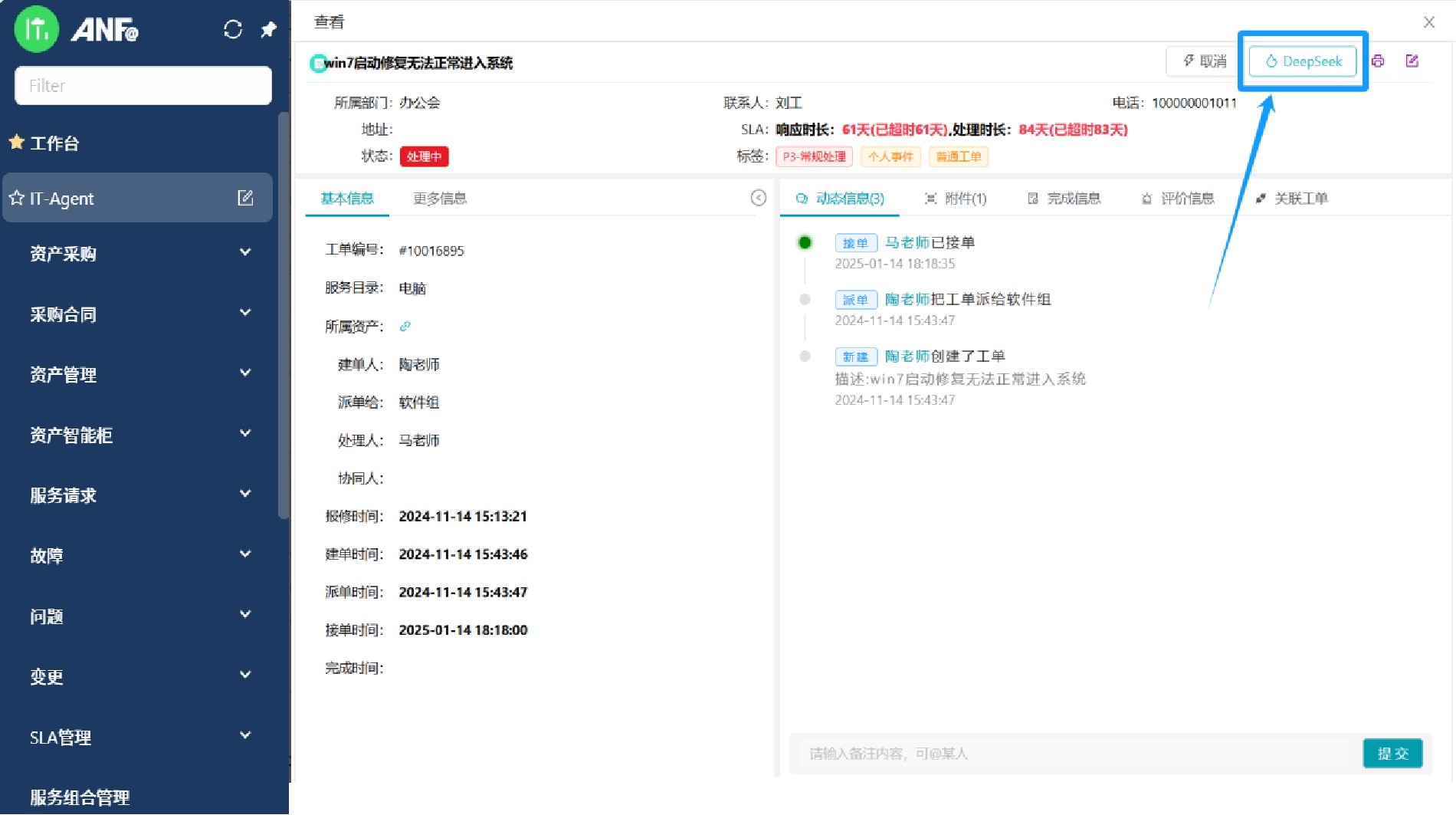Click the refresh icon in sidebar header
Viewport: 1456px width, 815px height.
point(233,30)
